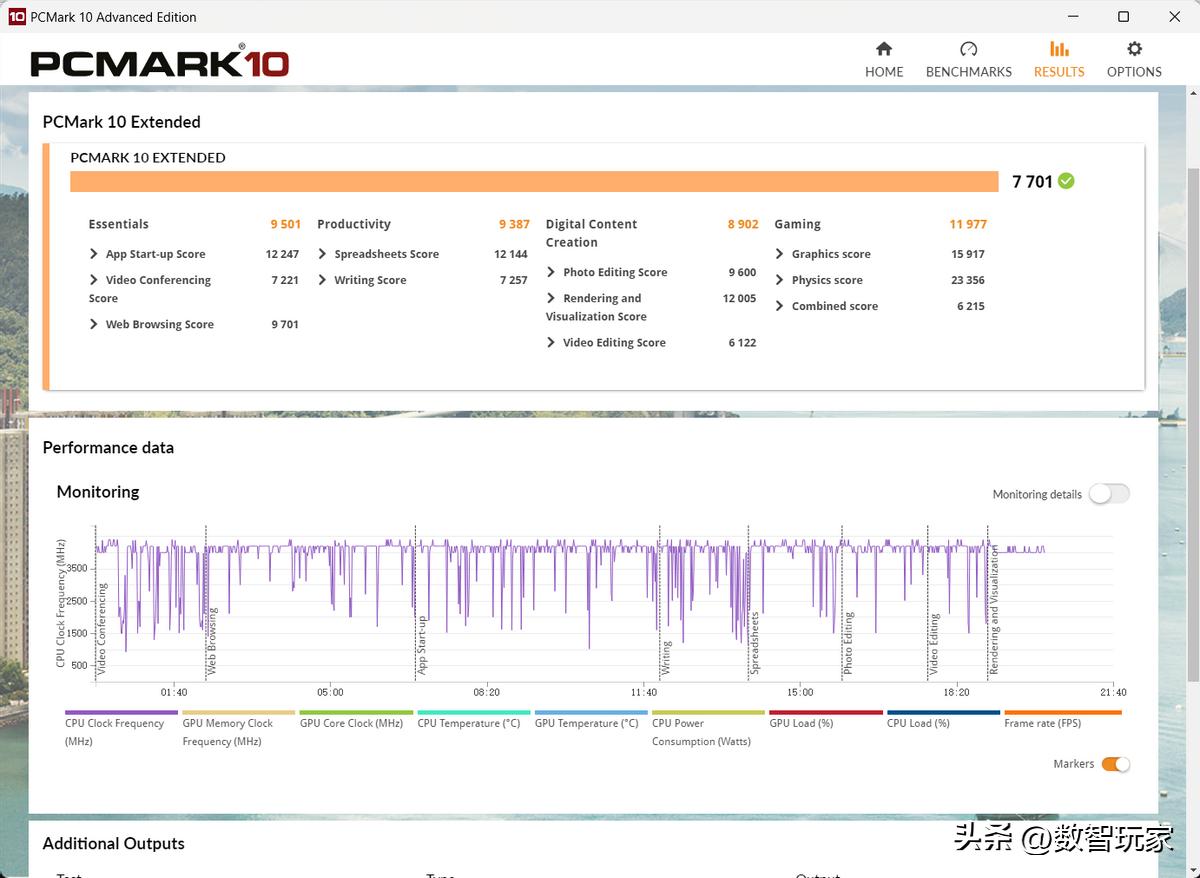Expand App Start-up Score
Viewport: 1200px width, 878px height.
click(x=94, y=254)
